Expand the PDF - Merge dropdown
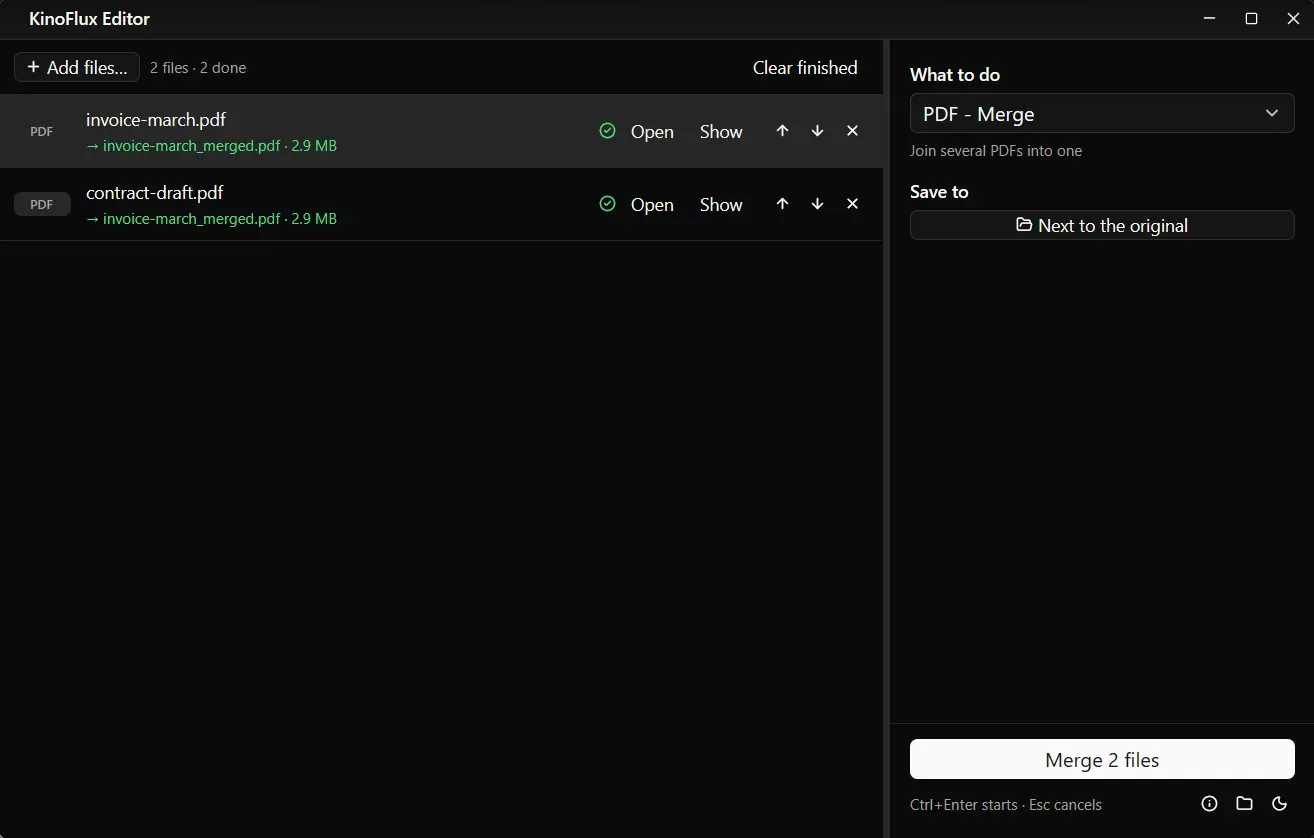This screenshot has width=1314, height=838. [1102, 114]
